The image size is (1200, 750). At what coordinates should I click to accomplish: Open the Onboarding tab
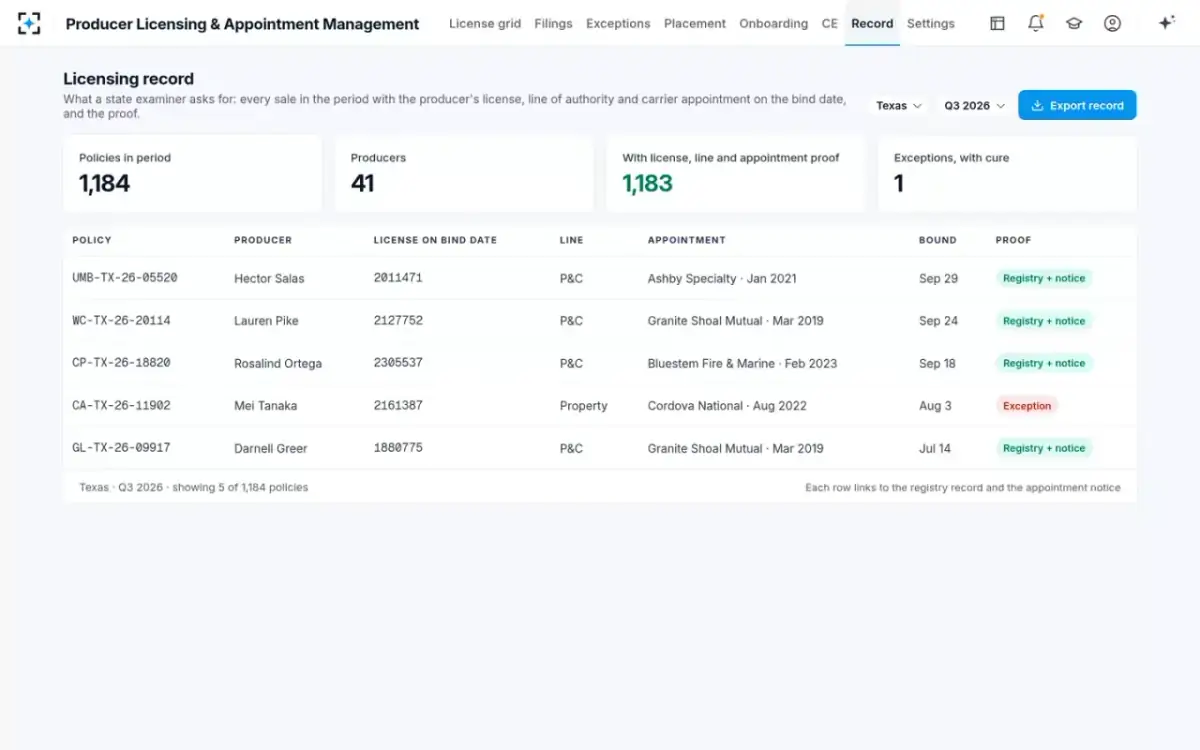(774, 23)
